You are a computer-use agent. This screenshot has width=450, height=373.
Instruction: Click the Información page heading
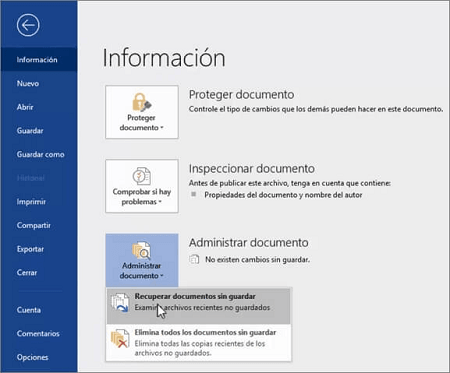164,58
